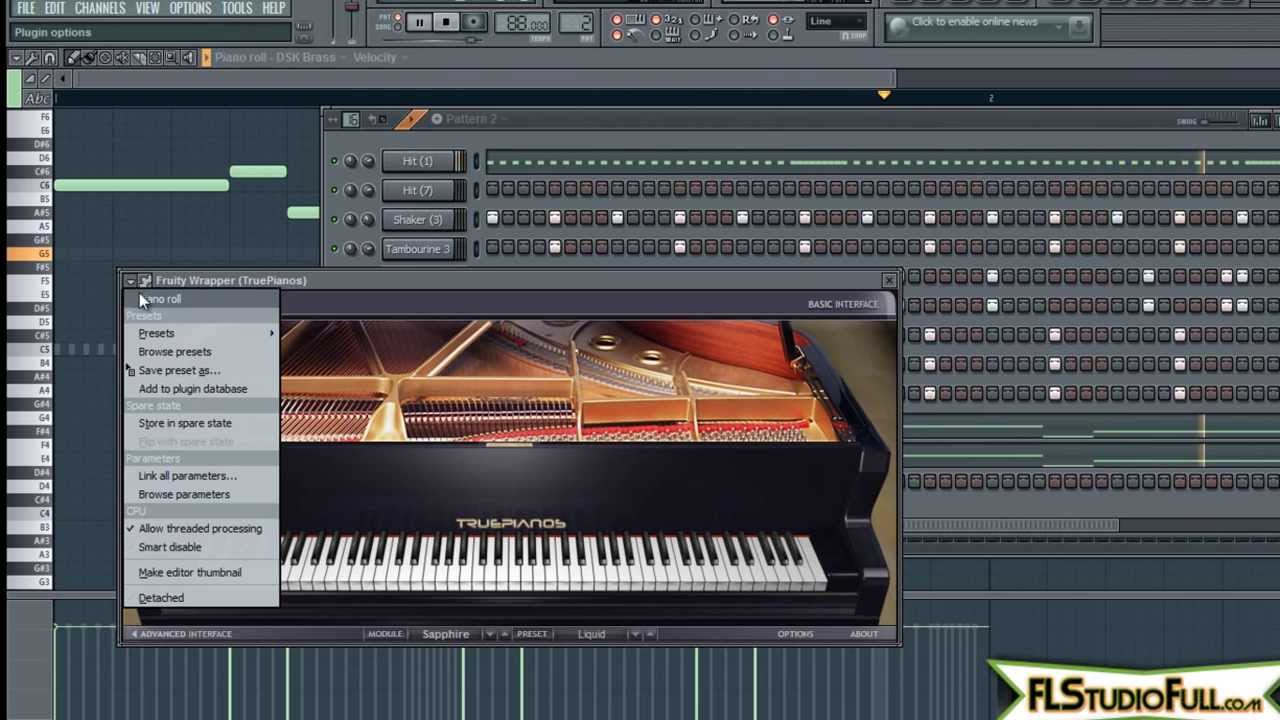Open the Liquid preset dropdown arrow
Viewport: 1280px width, 720px height.
pos(636,634)
